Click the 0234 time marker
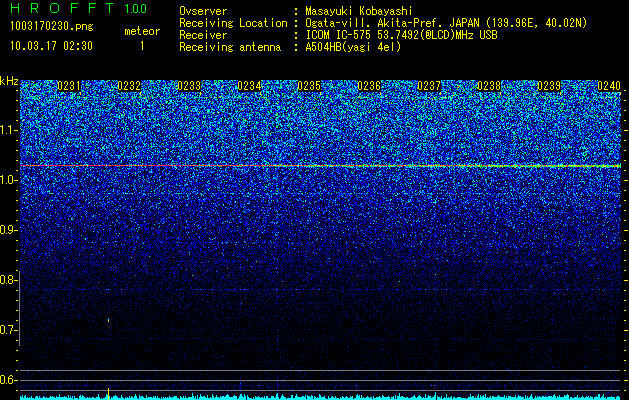The image size is (629, 400). click(x=249, y=86)
